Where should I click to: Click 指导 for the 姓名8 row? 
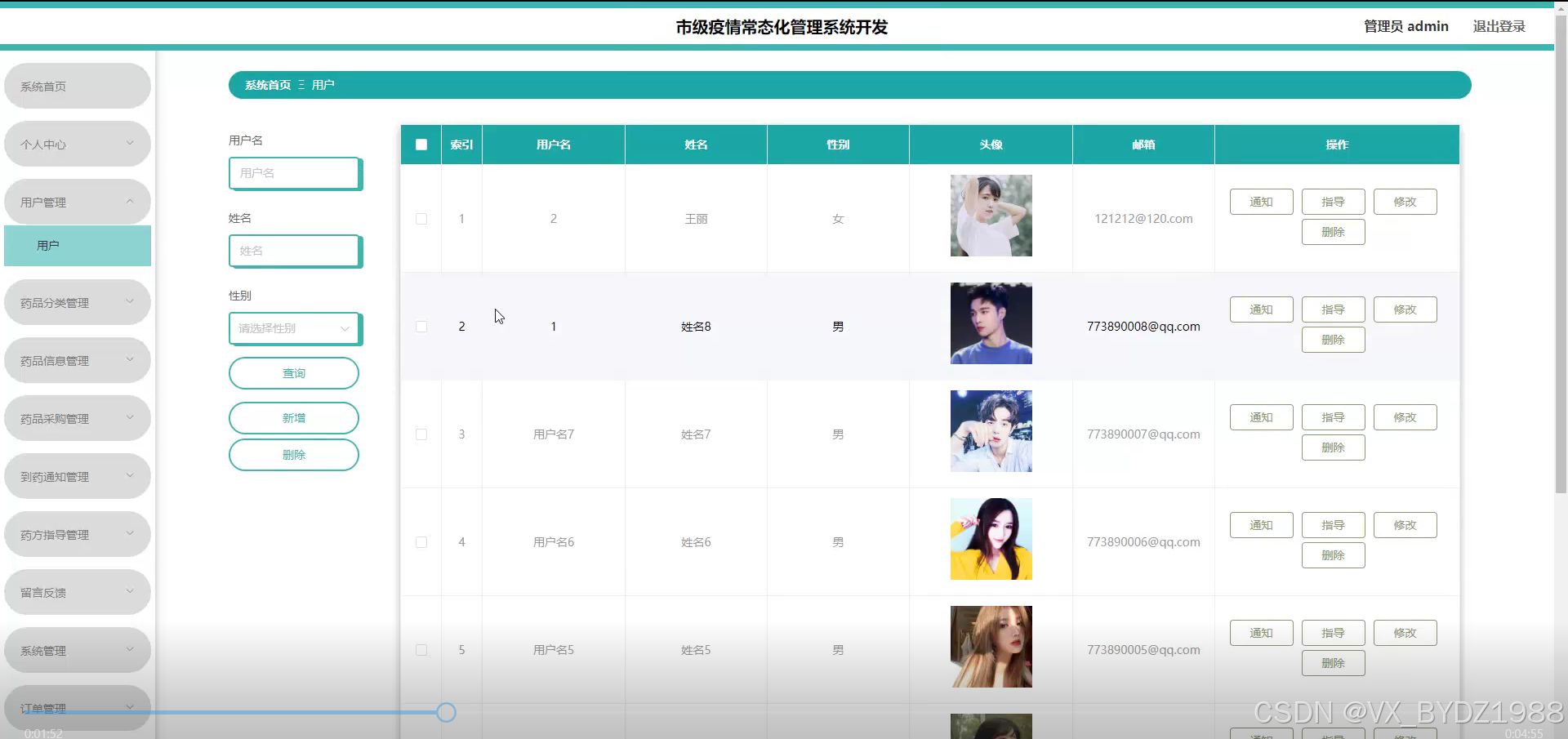(x=1333, y=309)
